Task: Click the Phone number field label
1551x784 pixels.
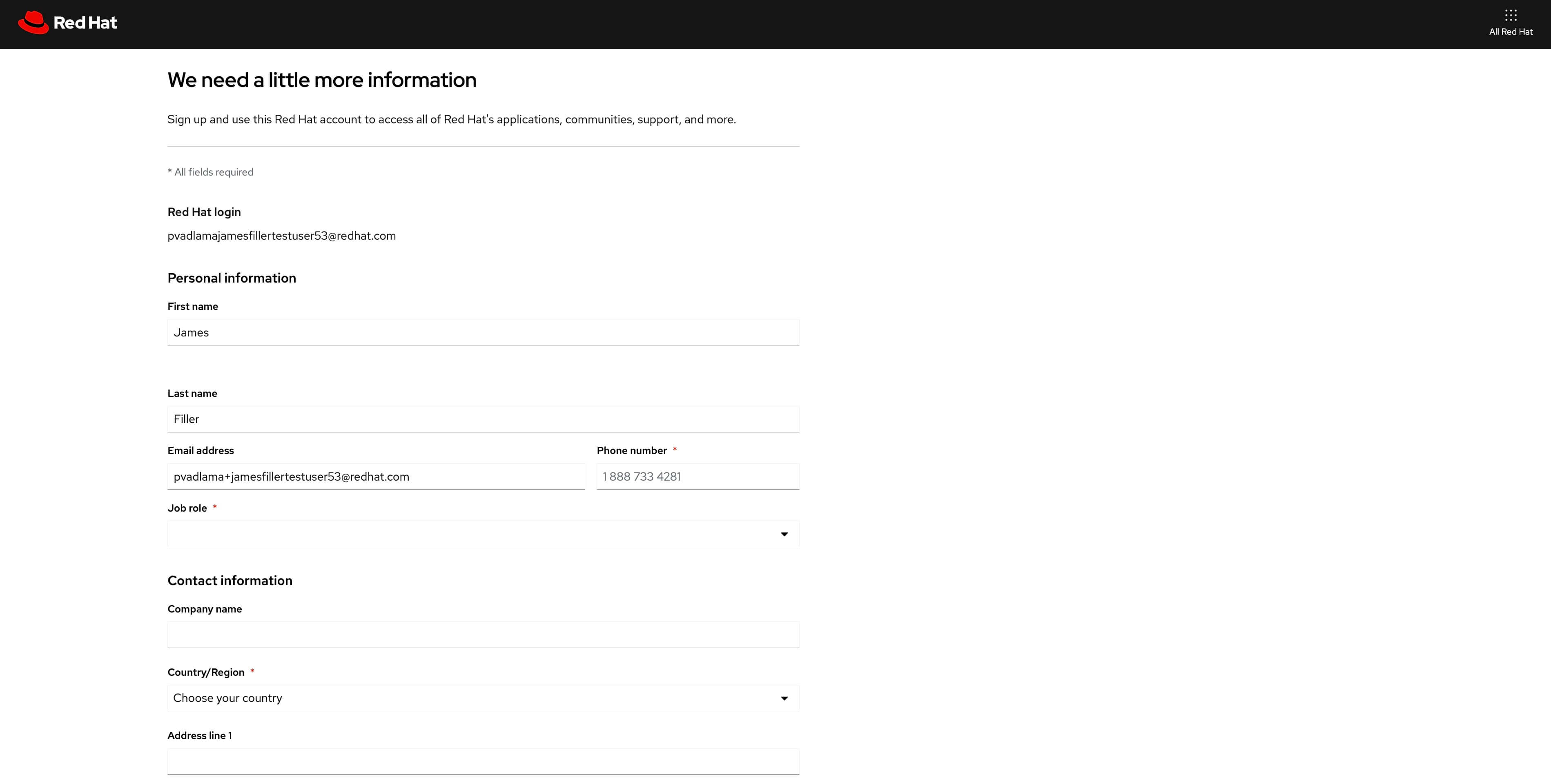Action: point(632,450)
